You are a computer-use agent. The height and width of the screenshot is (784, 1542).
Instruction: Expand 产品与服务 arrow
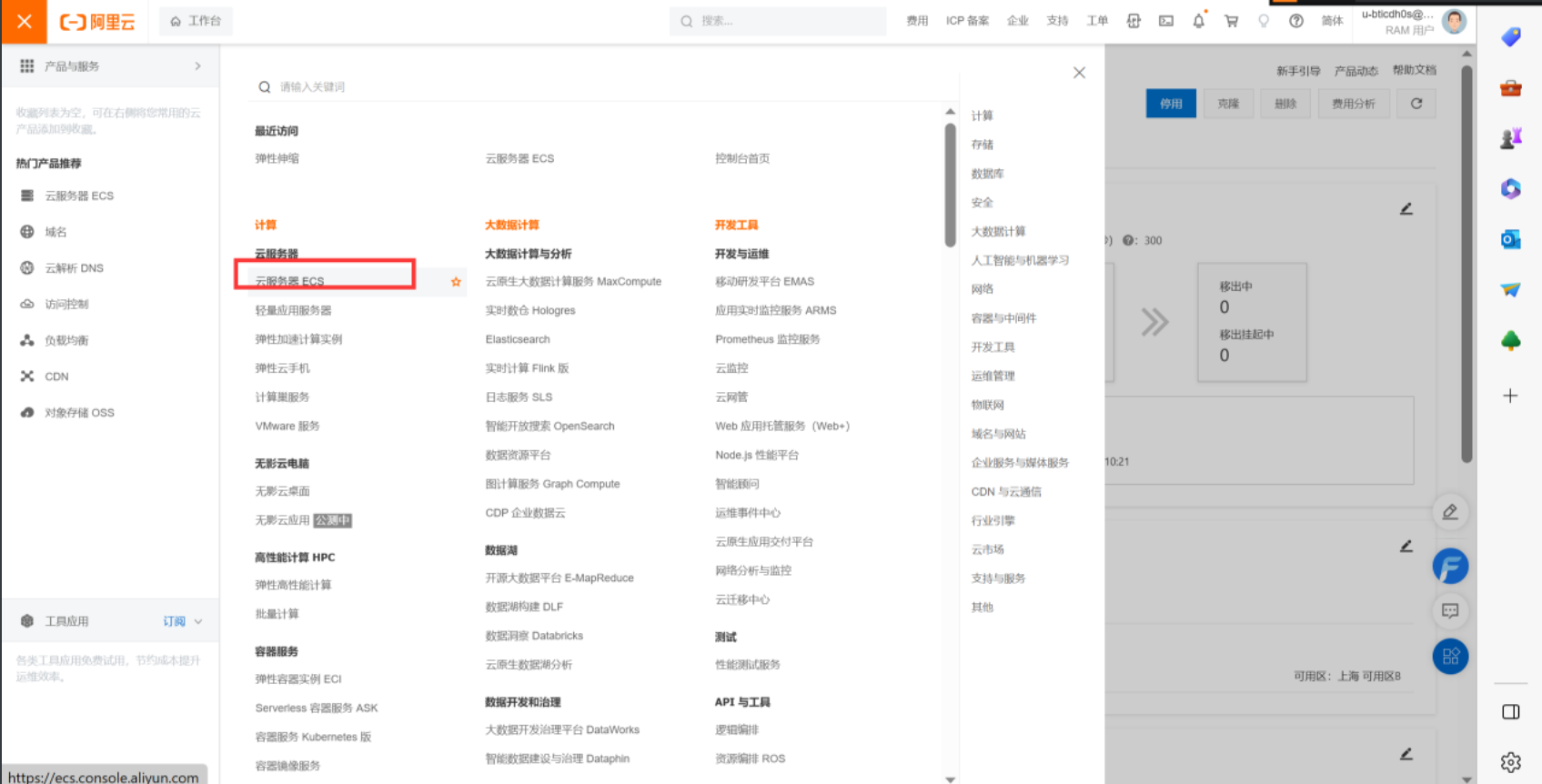tap(197, 66)
